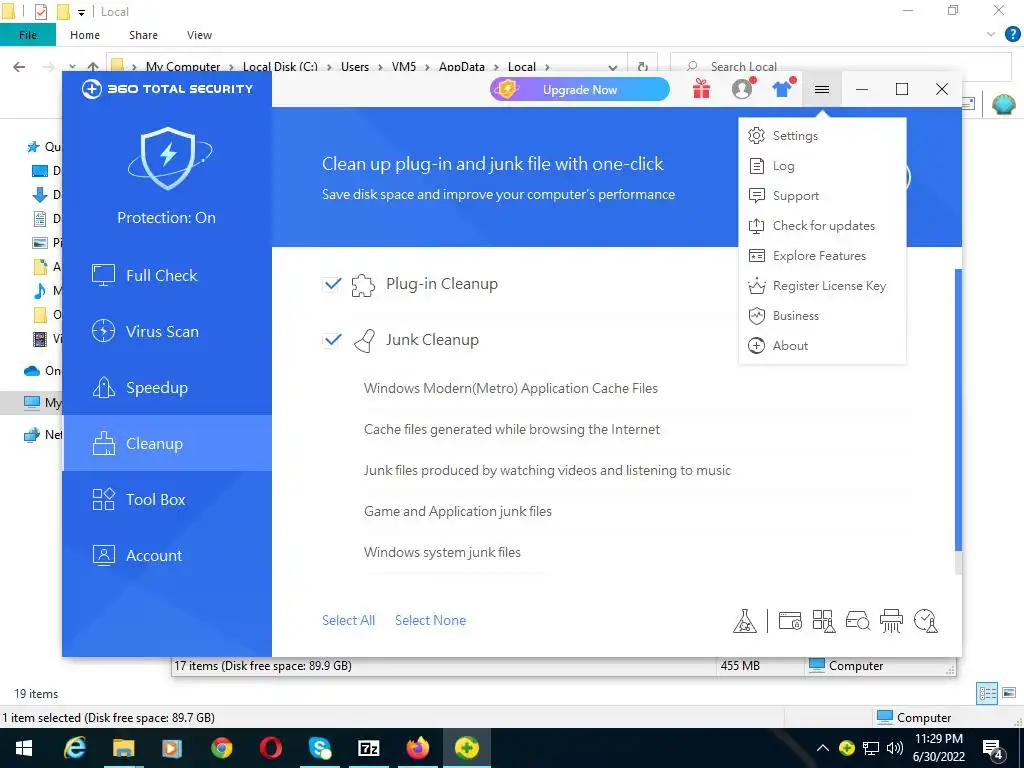The height and width of the screenshot is (768, 1024).
Task: Click Select None link
Action: [x=430, y=620]
